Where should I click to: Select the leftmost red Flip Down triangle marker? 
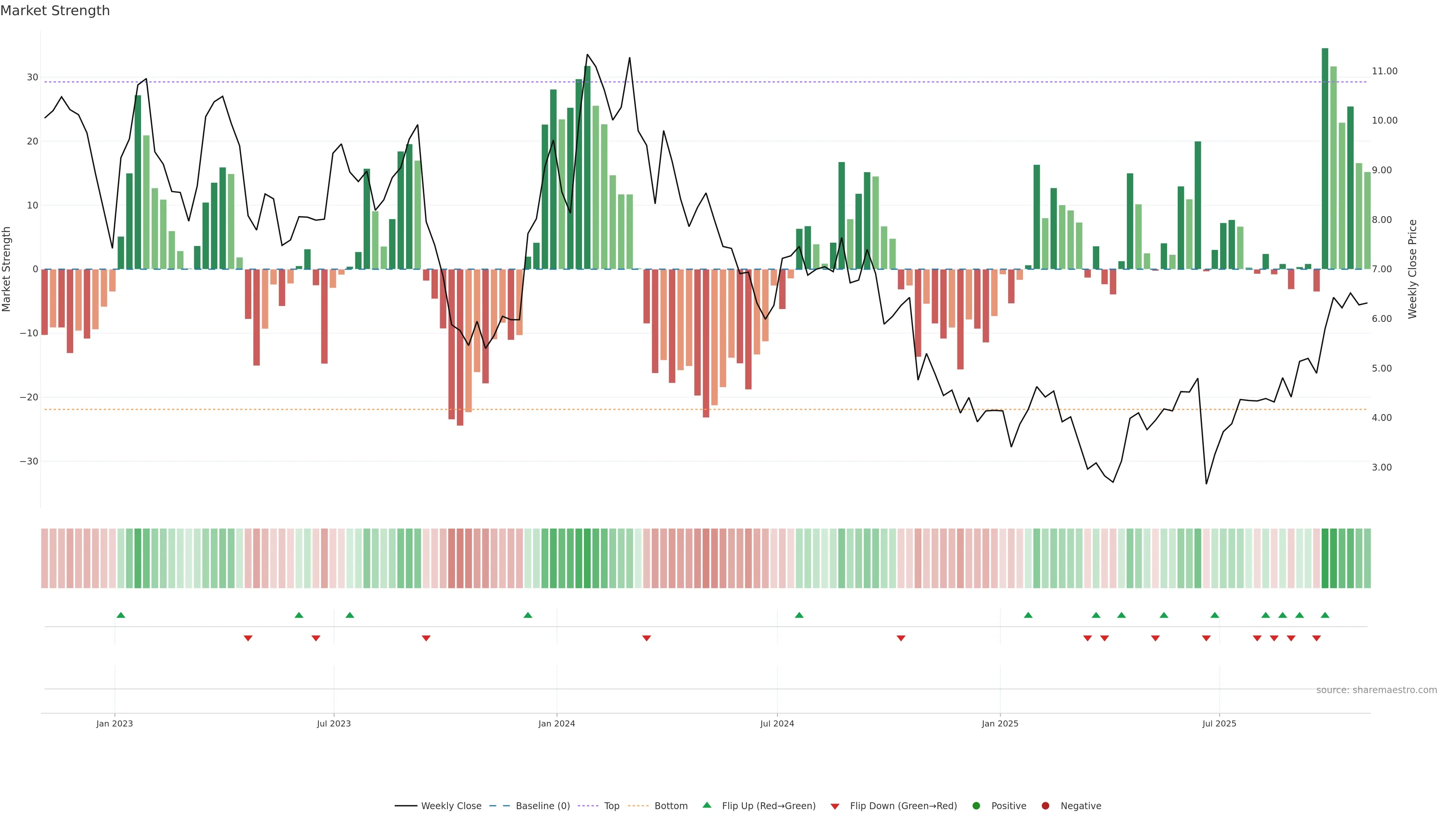point(248,638)
